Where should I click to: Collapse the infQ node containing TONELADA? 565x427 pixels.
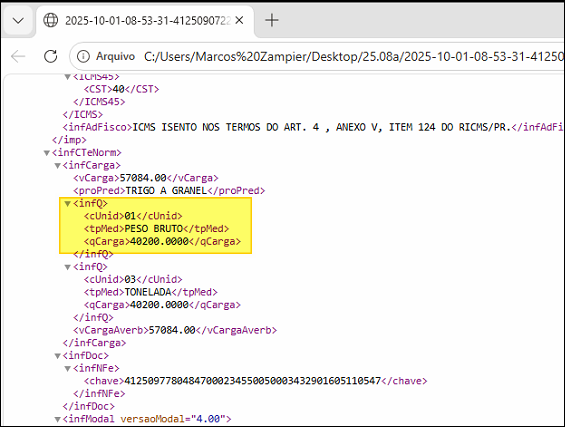click(x=67, y=267)
